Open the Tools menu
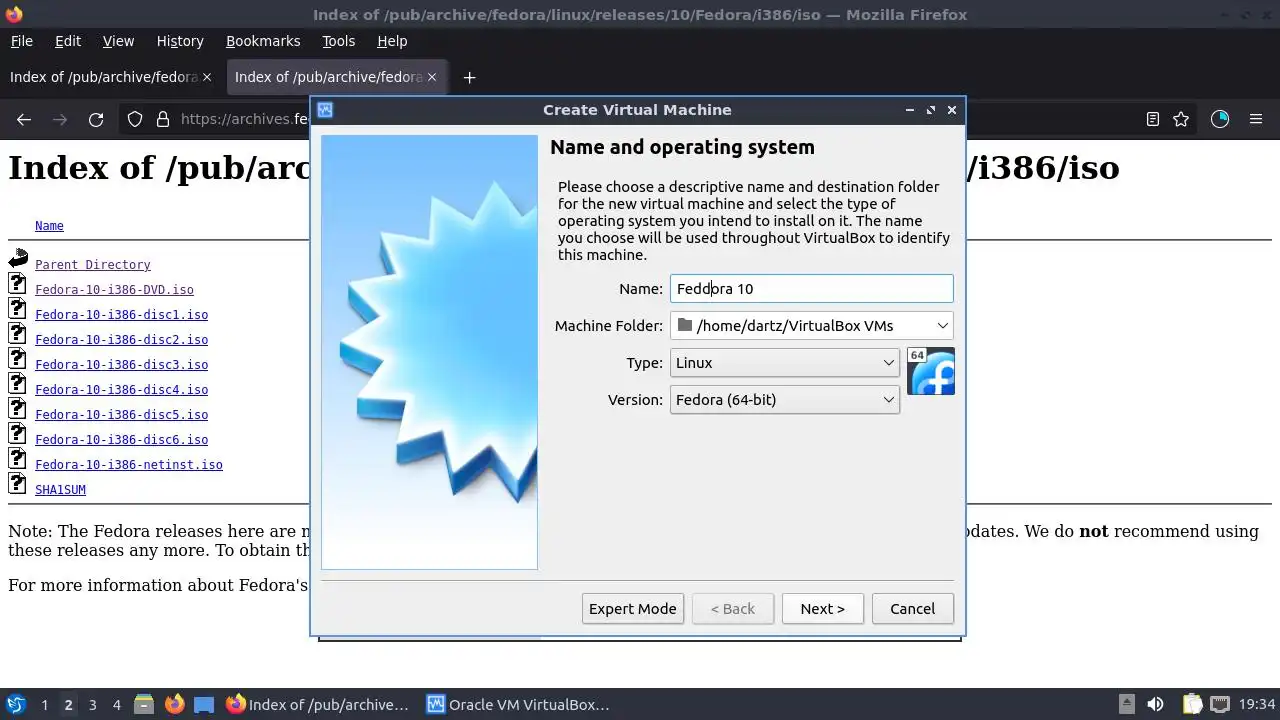 (x=339, y=41)
